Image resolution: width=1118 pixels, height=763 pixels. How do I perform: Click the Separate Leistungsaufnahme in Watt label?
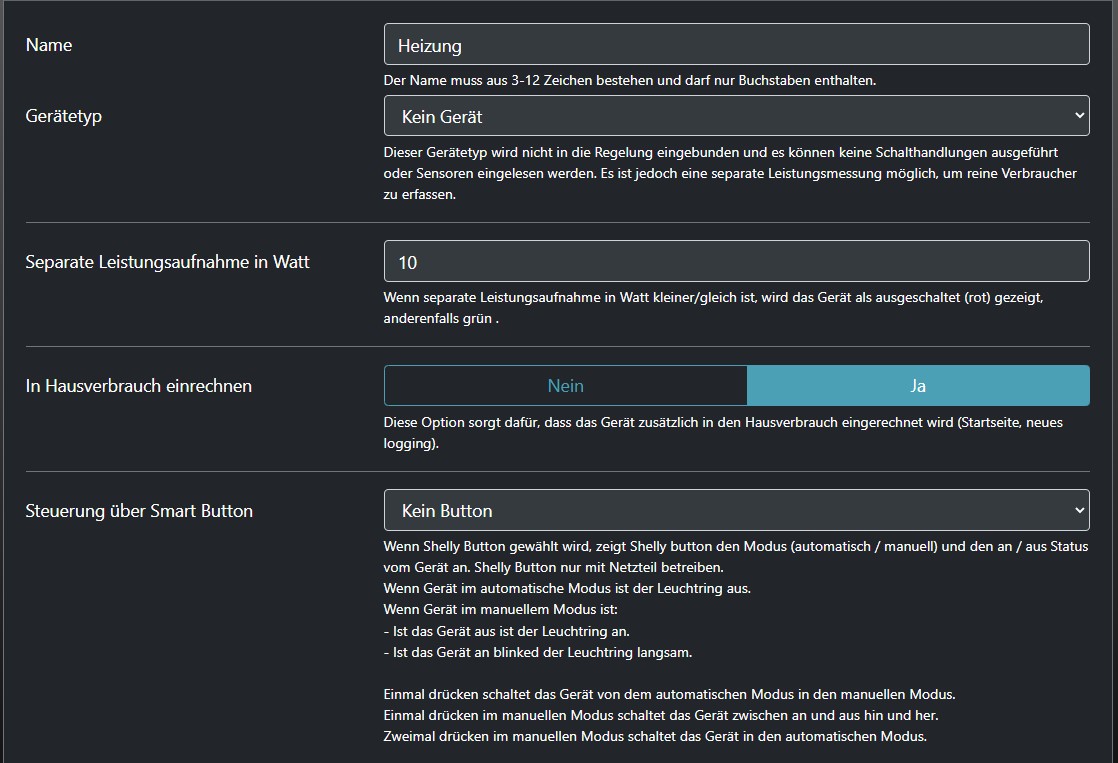point(167,262)
